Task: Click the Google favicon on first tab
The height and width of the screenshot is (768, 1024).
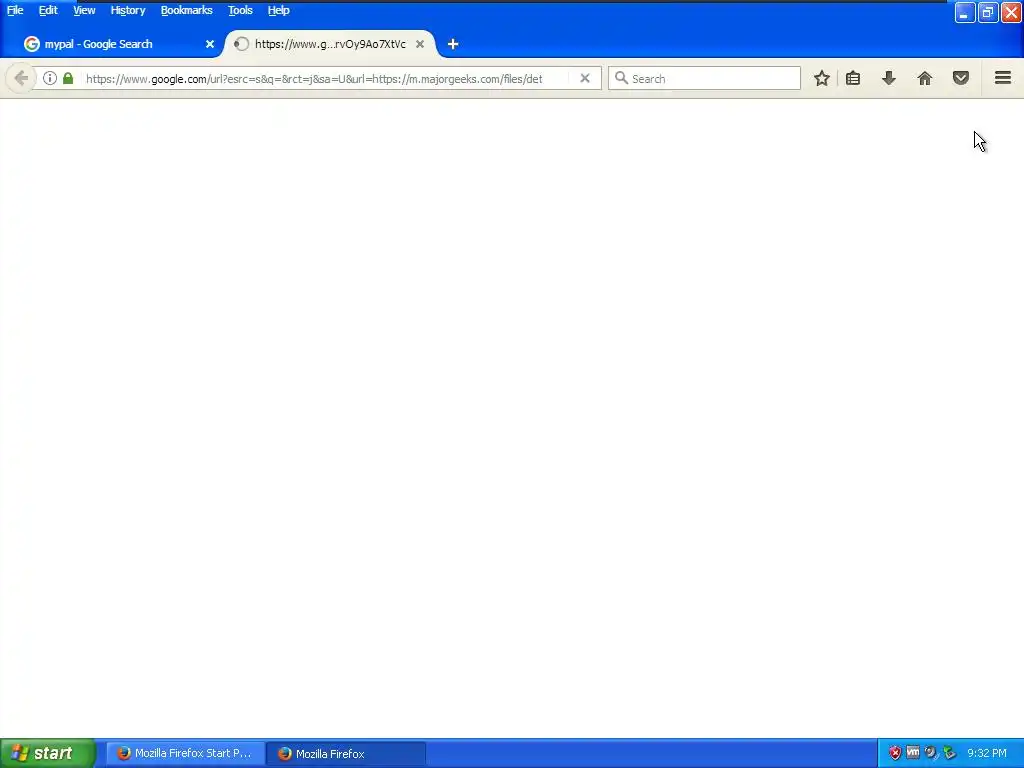Action: pyautogui.click(x=31, y=44)
